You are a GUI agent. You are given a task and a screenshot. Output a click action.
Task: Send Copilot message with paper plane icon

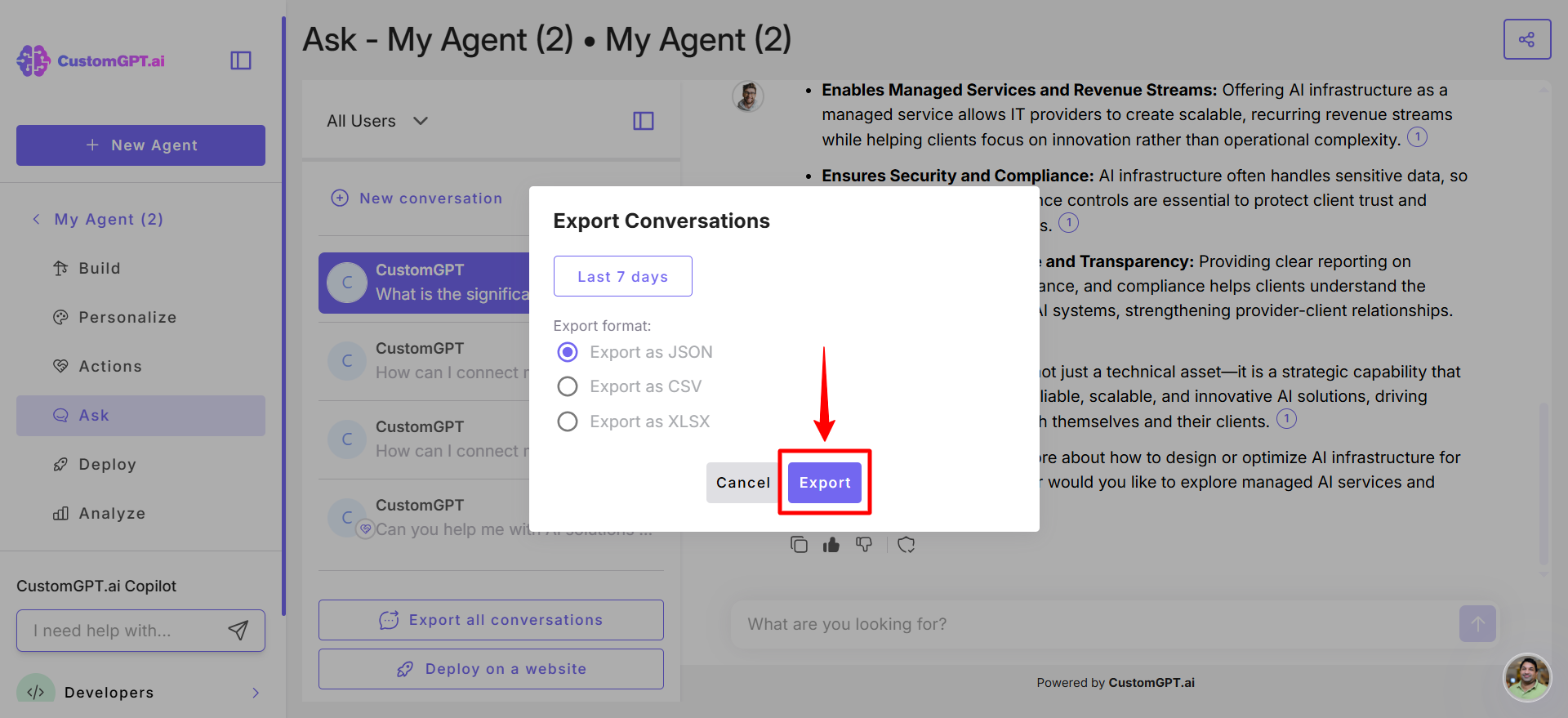238,630
